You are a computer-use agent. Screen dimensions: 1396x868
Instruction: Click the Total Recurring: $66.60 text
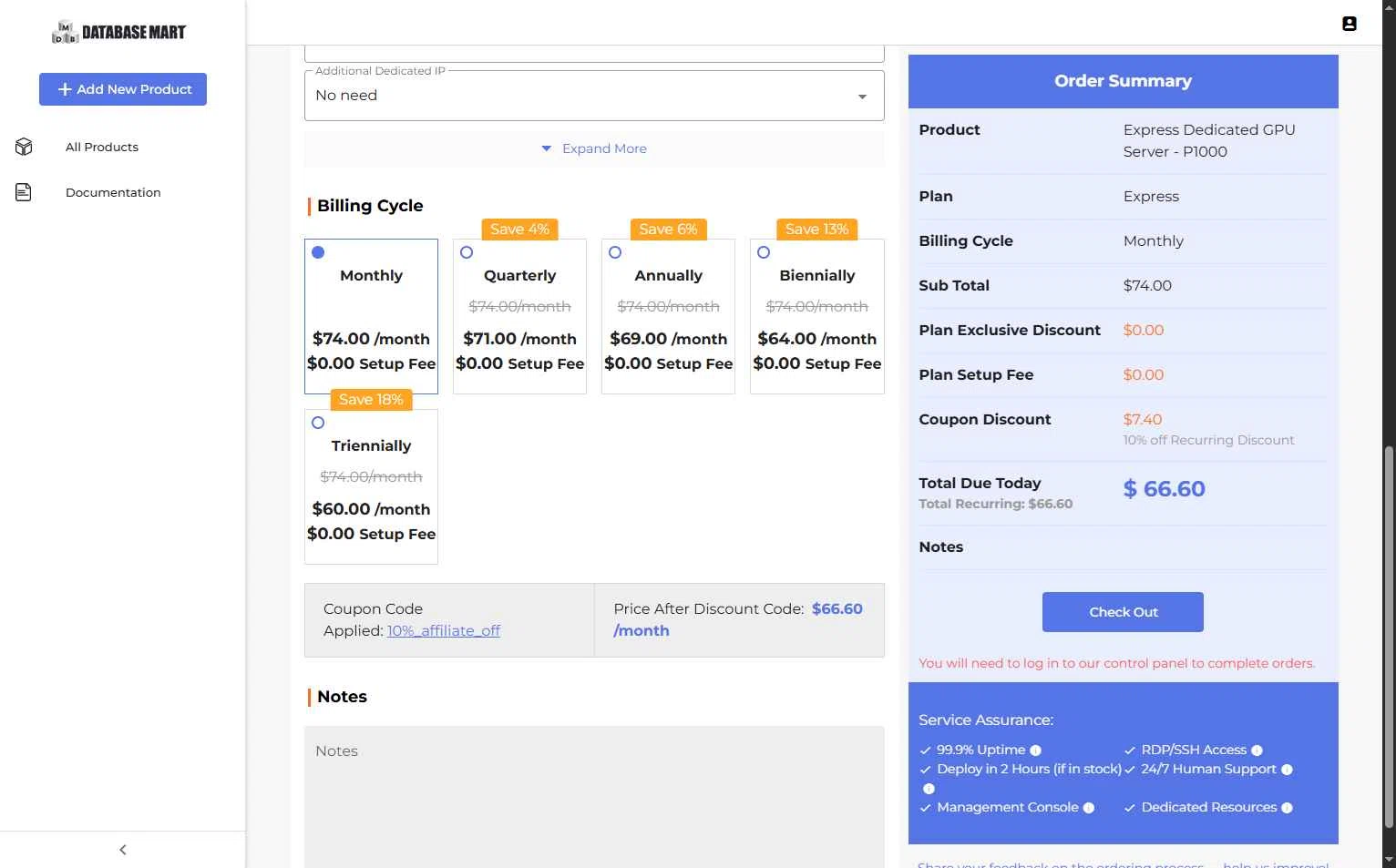[x=995, y=504]
